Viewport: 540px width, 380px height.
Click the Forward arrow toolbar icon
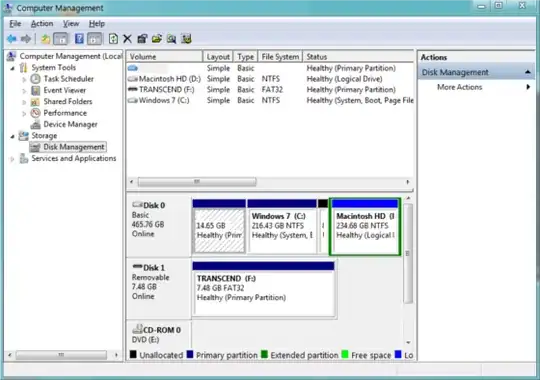click(26, 39)
